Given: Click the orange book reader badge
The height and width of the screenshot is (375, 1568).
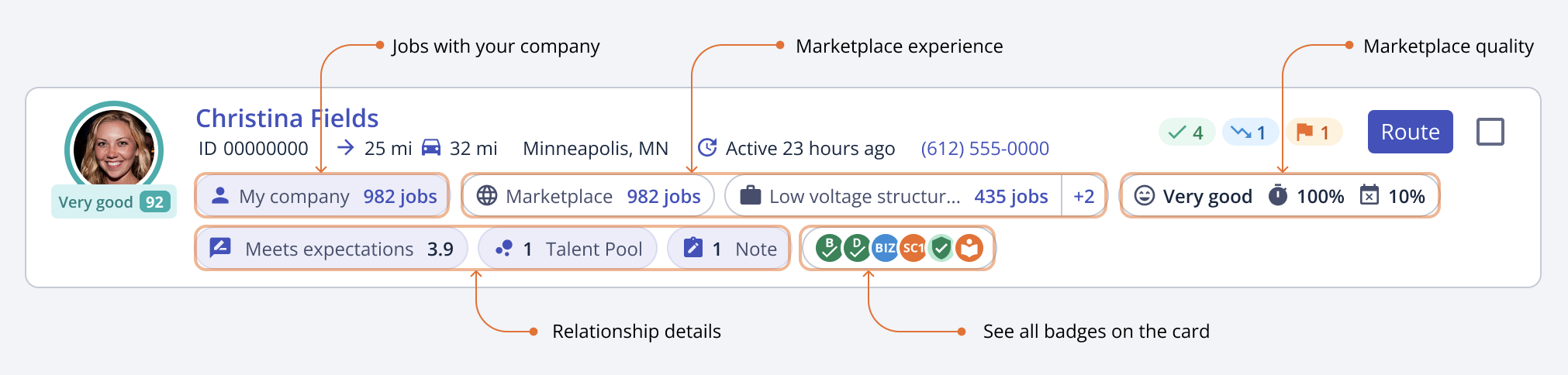Looking at the screenshot, I should coord(969,249).
